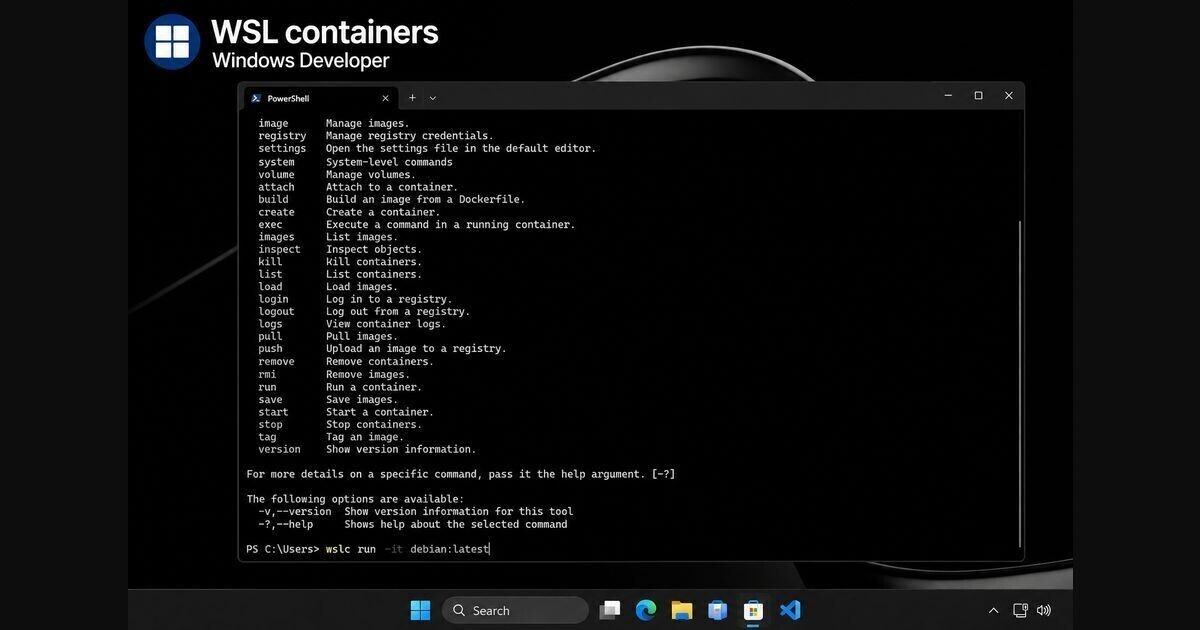Click the 'create' command row

(x=349, y=212)
